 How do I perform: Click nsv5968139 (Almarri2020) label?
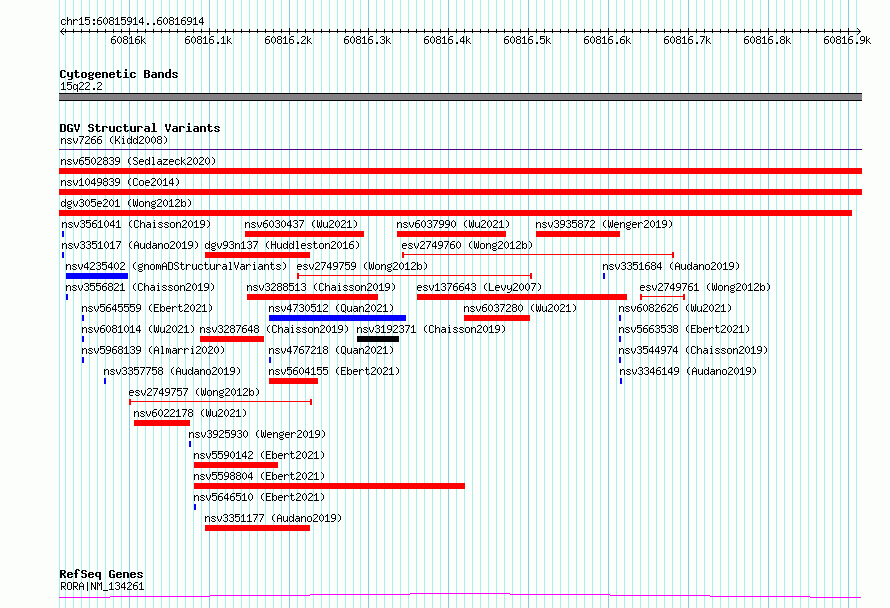pos(153,350)
